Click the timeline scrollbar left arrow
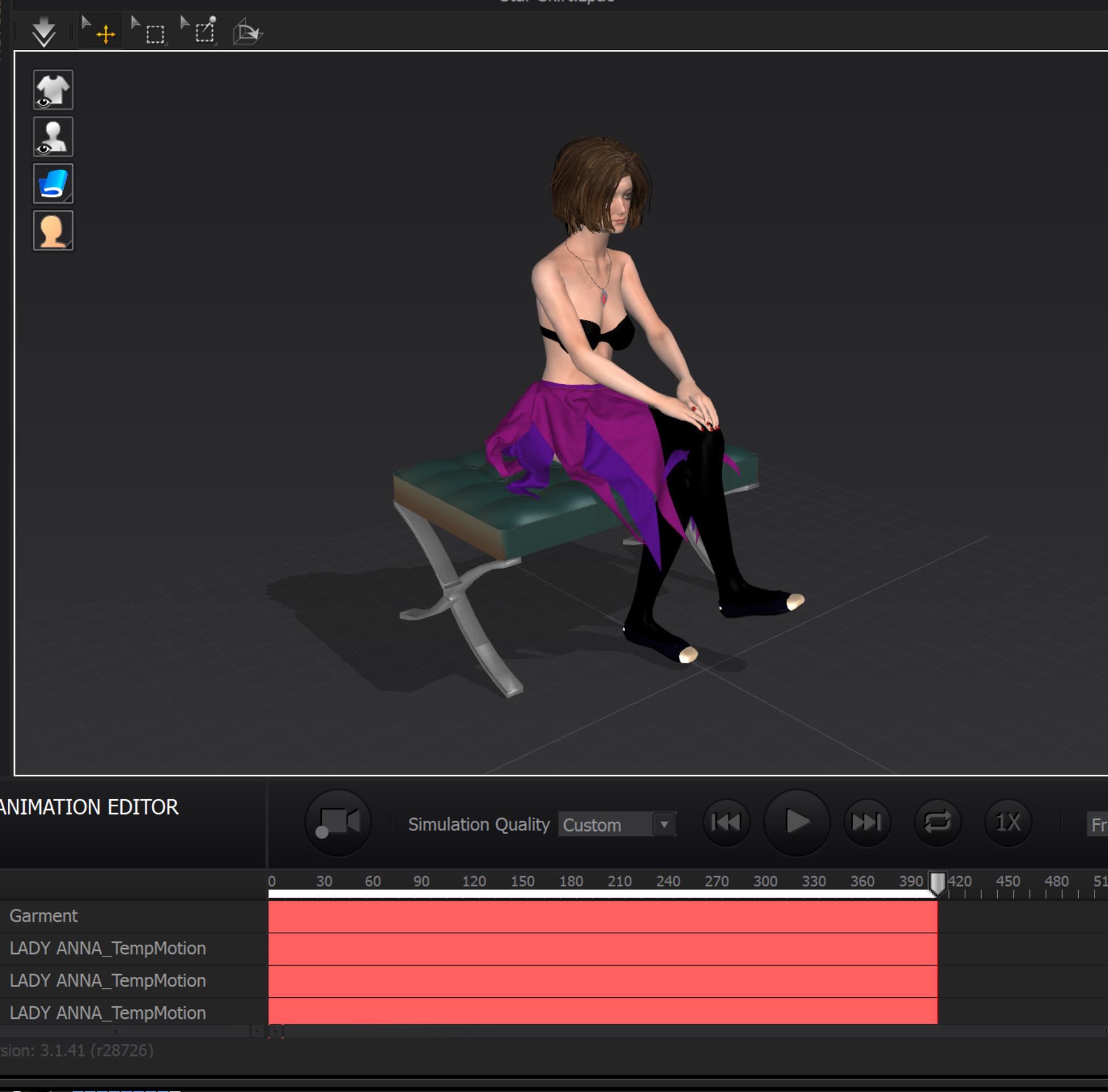This screenshot has width=1108, height=1092. click(276, 1031)
